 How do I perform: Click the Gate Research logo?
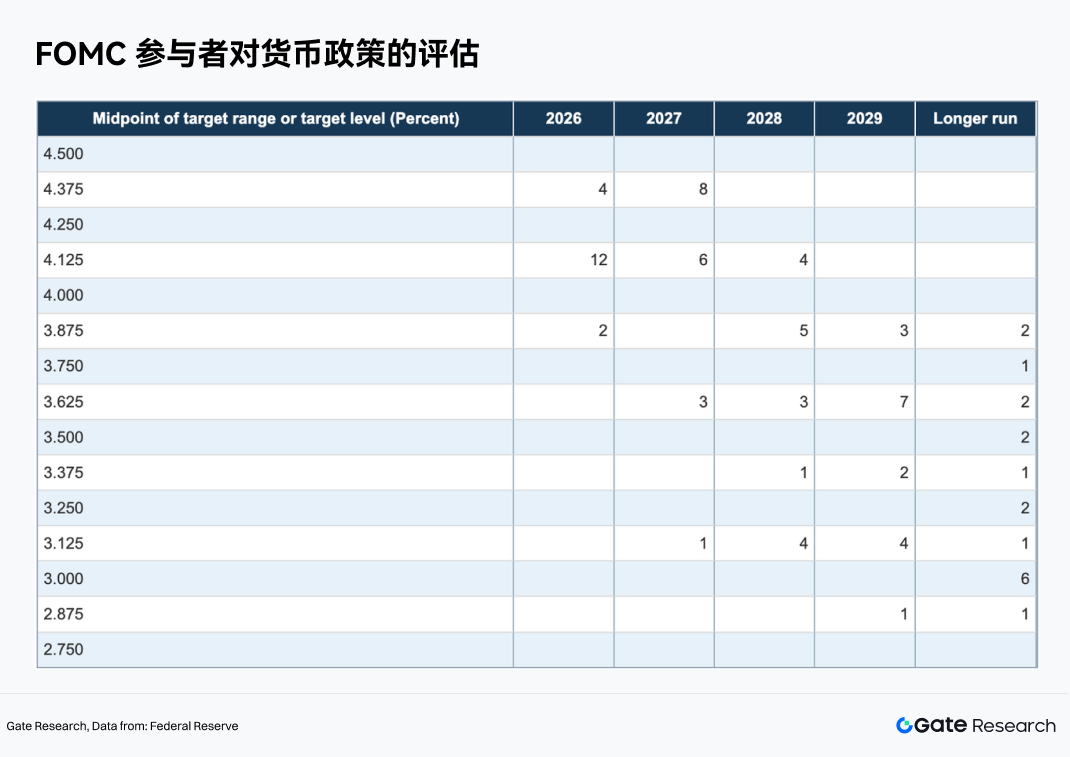click(976, 725)
